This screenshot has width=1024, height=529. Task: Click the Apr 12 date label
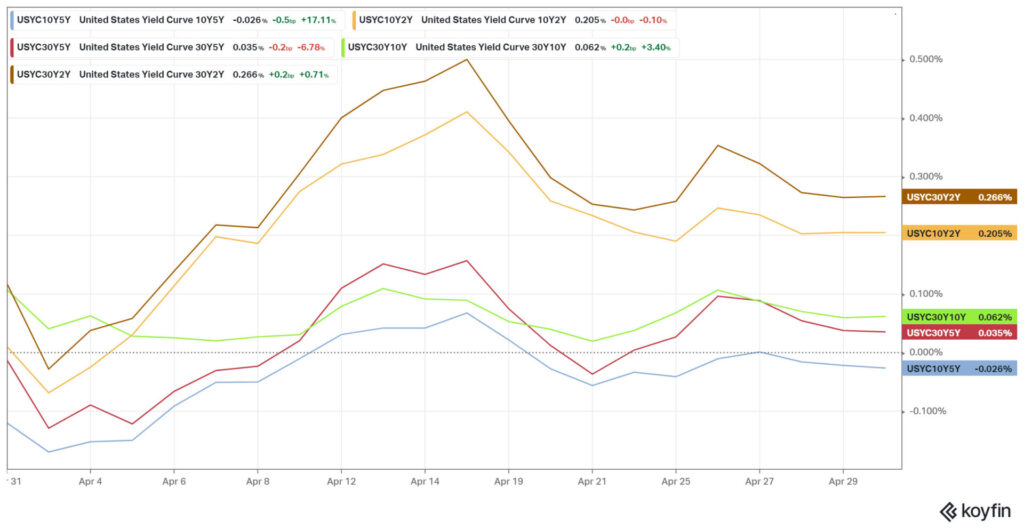coord(341,479)
